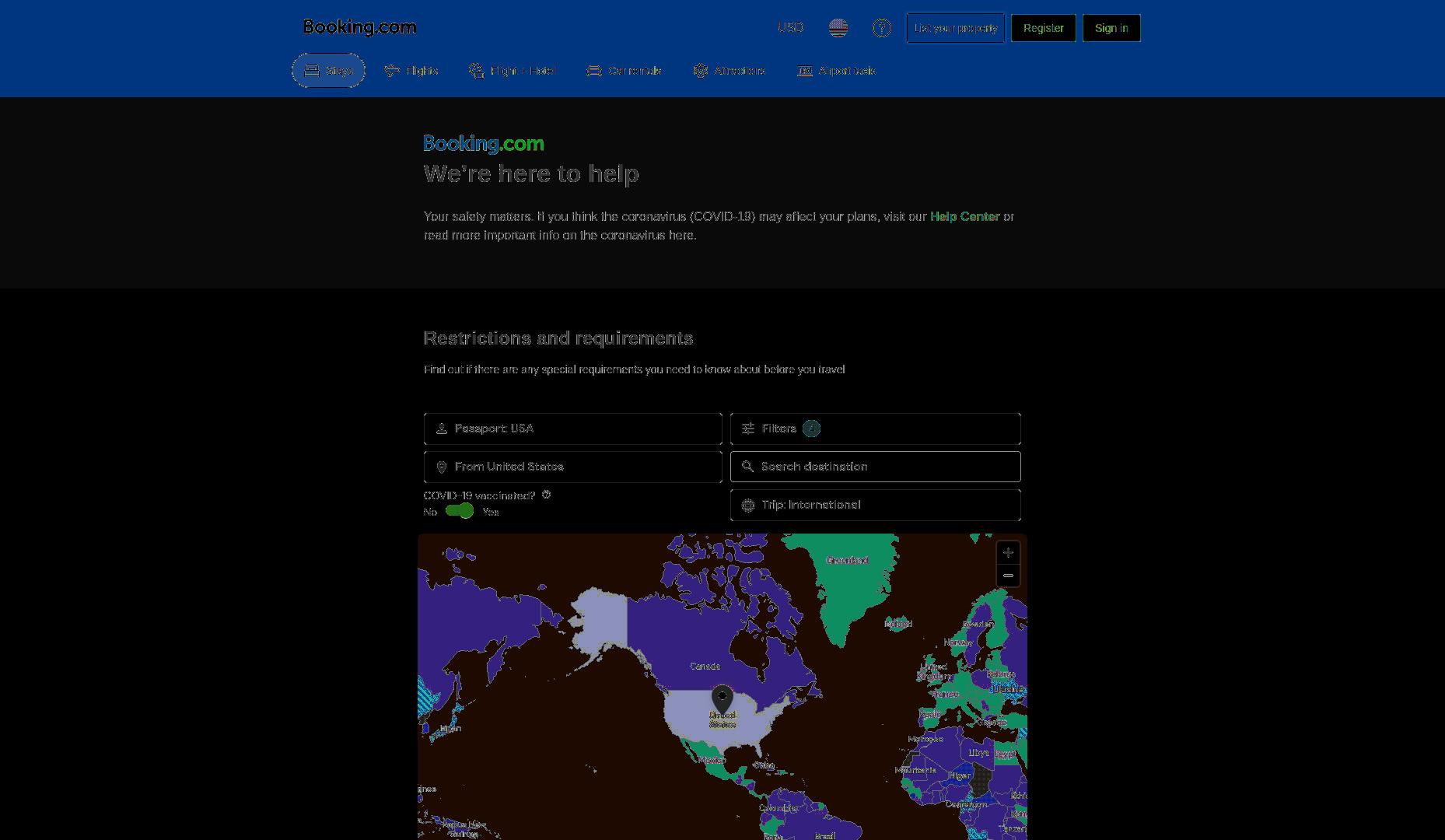Select Greenland on the map
Viewport: 1445px width, 840px height.
(847, 560)
